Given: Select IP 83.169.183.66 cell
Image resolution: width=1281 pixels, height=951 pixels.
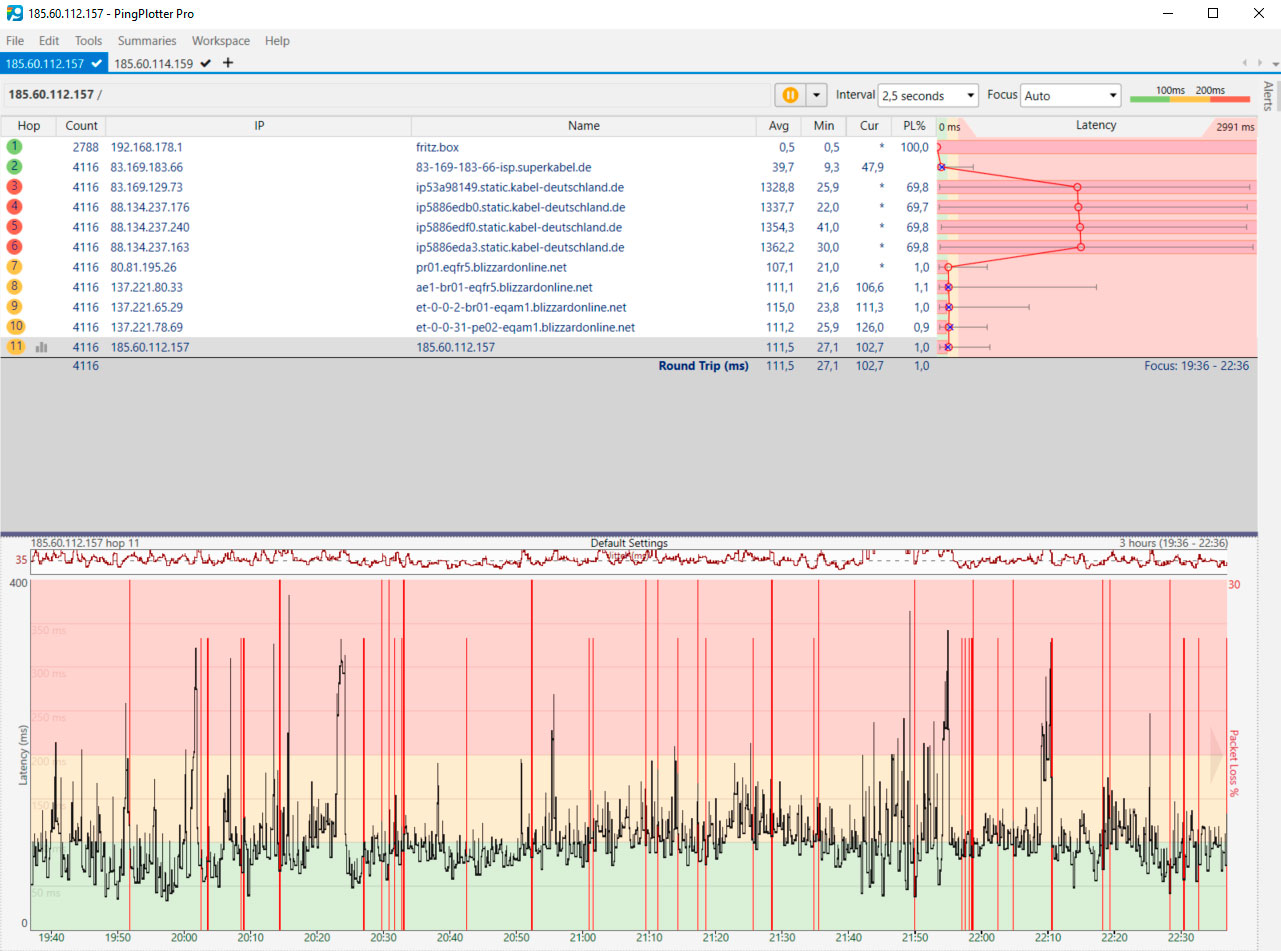Looking at the screenshot, I should click(146, 167).
